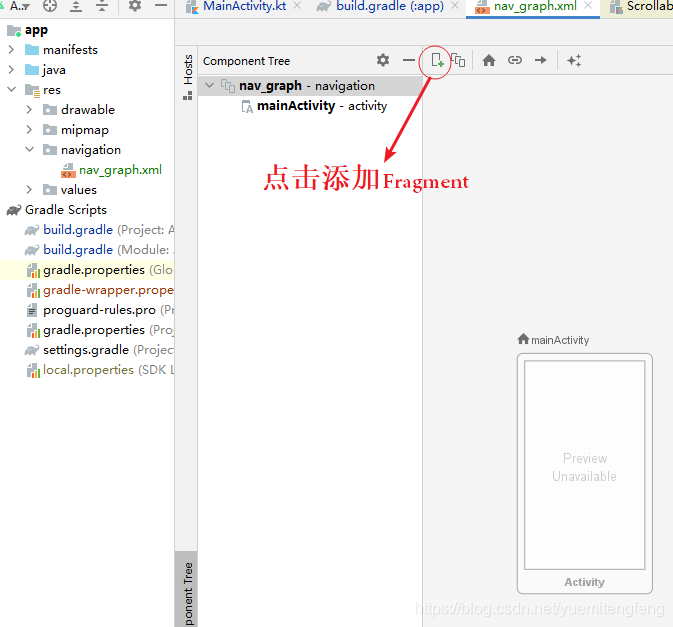Minimize the Component Tree panel

[409, 61]
